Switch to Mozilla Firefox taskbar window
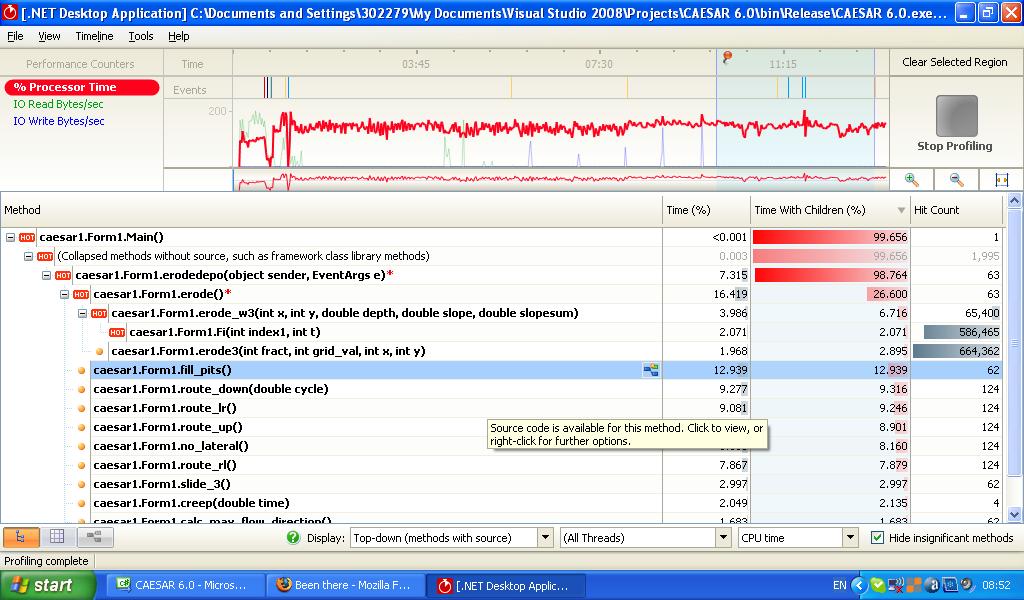Viewport: 1024px width, 600px height. pyautogui.click(x=345, y=585)
